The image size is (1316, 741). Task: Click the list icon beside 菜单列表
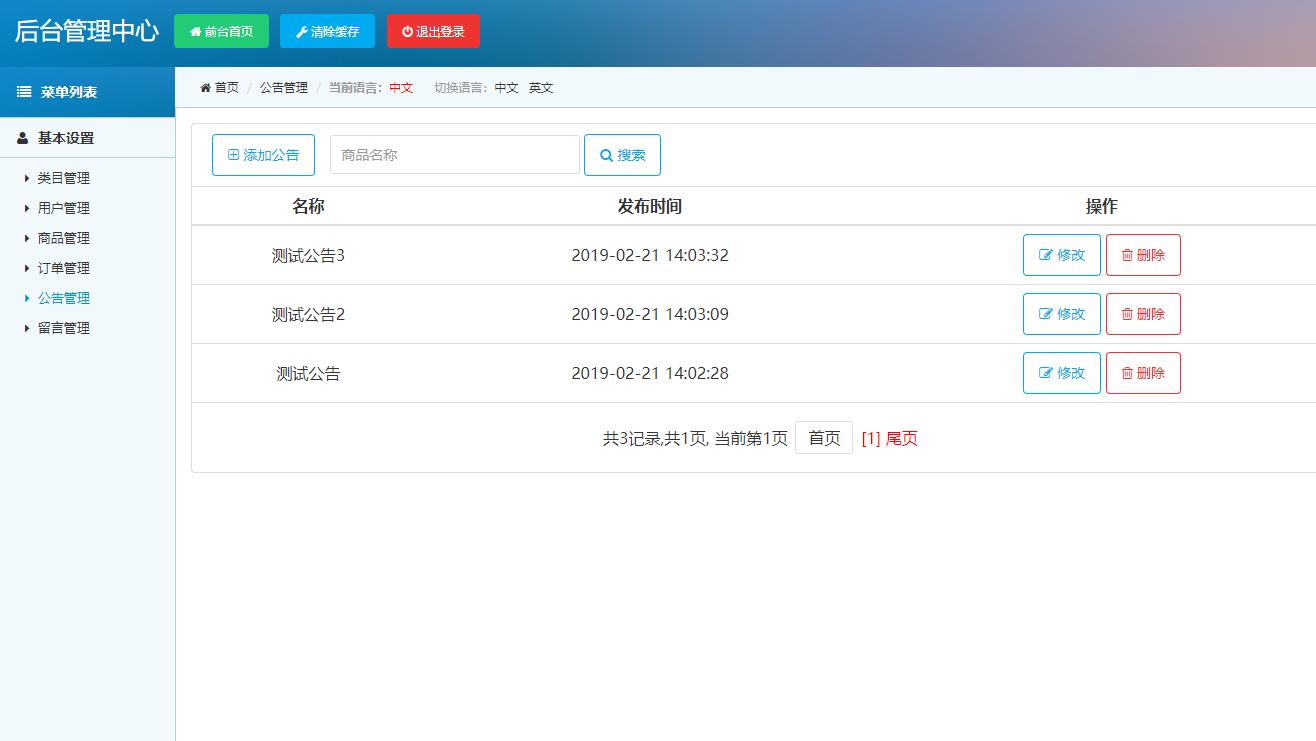(x=23, y=92)
